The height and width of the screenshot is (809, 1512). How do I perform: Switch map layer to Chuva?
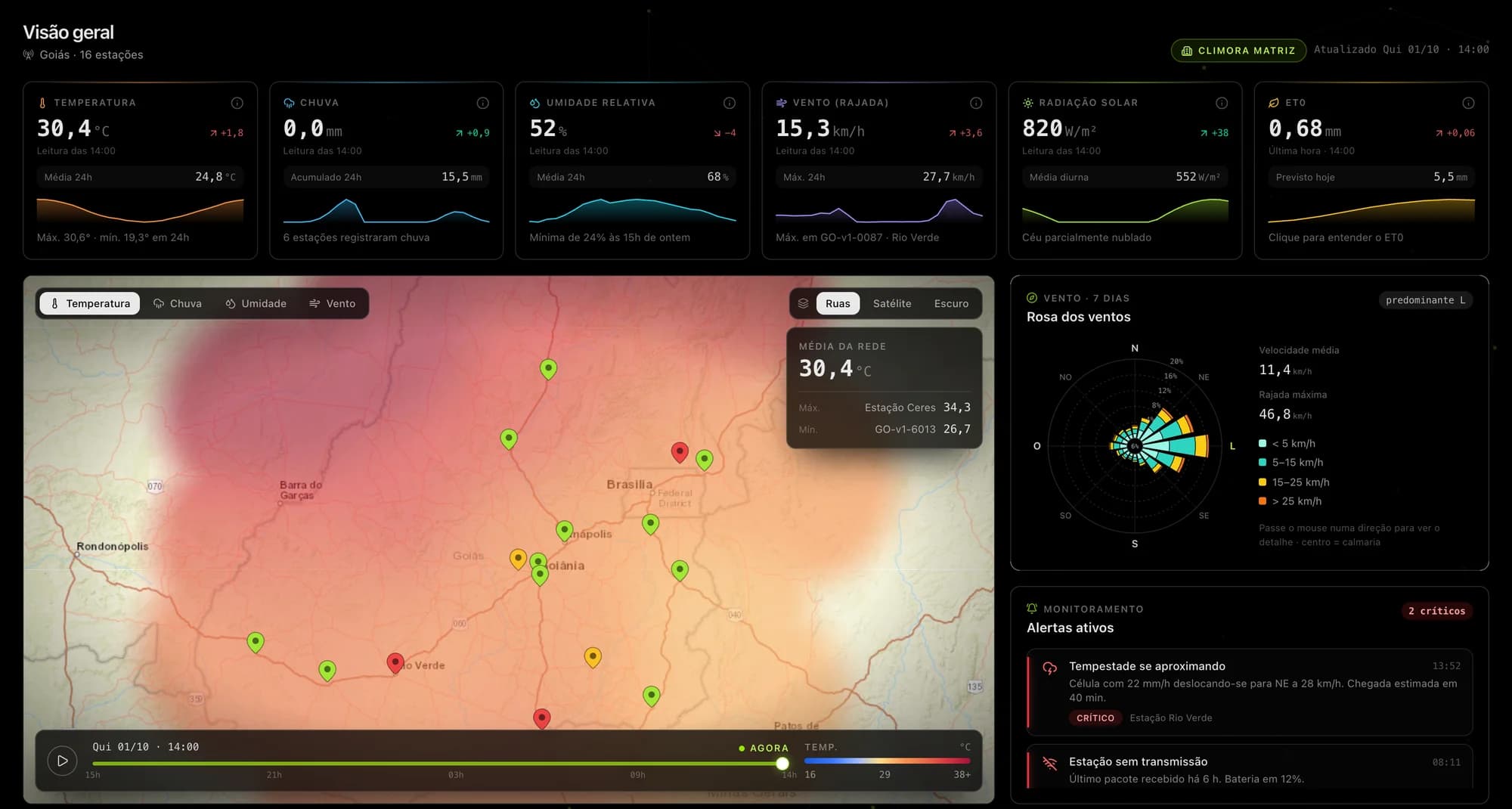tap(178, 303)
